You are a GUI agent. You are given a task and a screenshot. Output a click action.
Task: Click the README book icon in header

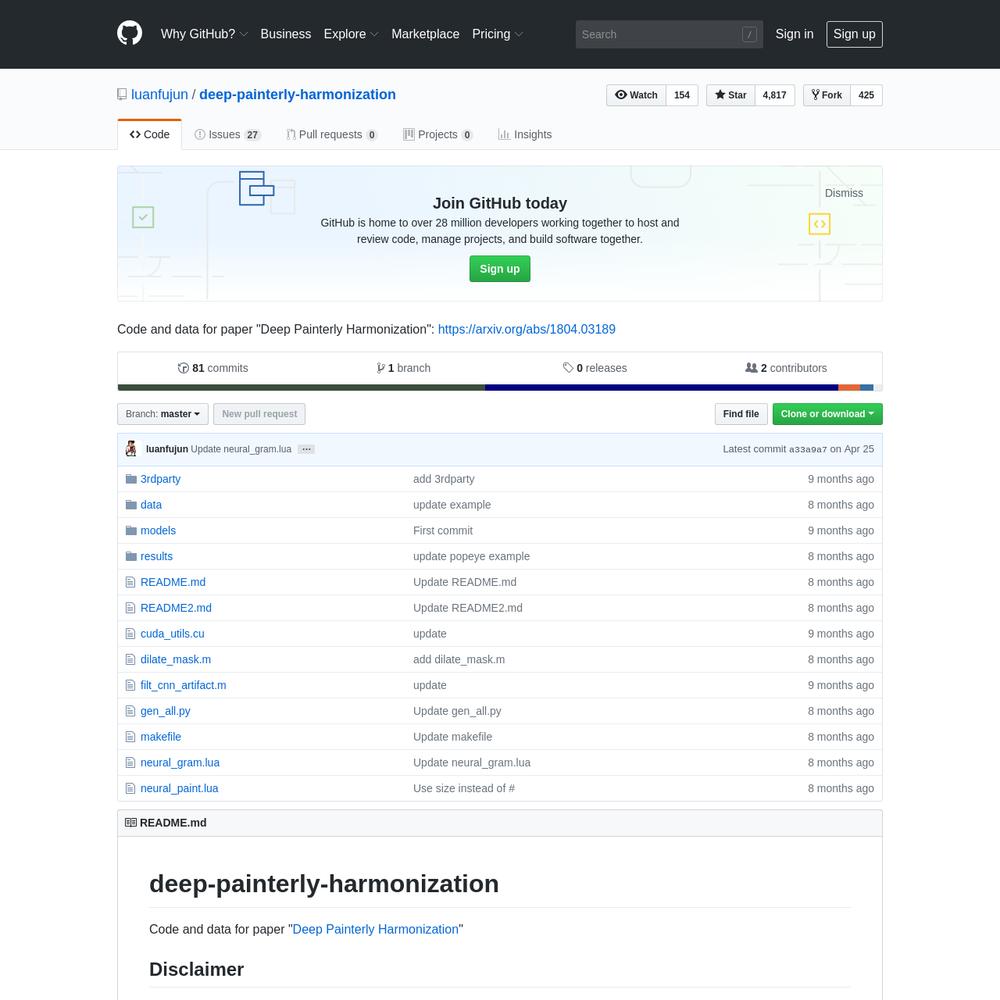click(131, 823)
